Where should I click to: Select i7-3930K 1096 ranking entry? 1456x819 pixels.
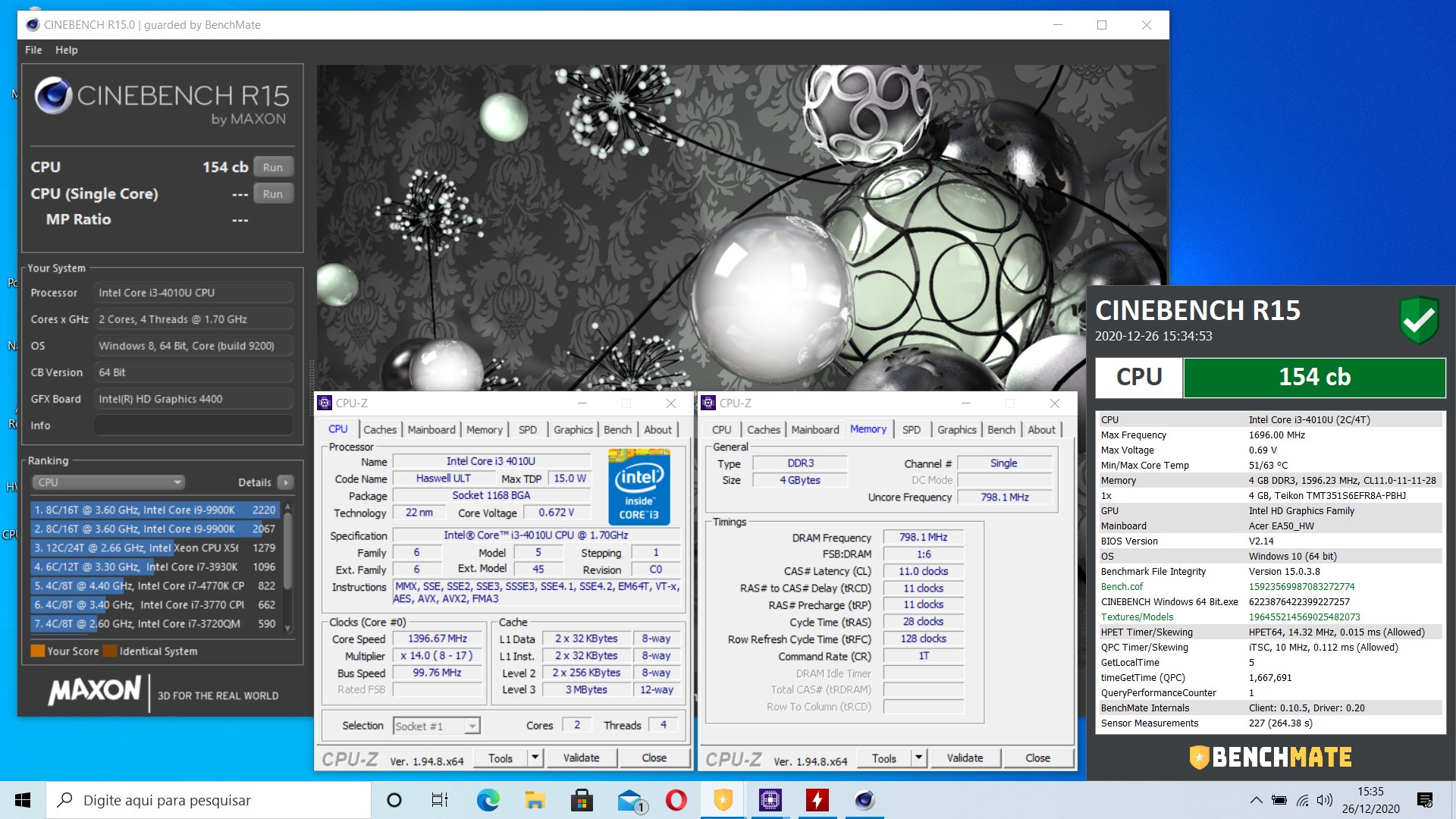[x=155, y=566]
